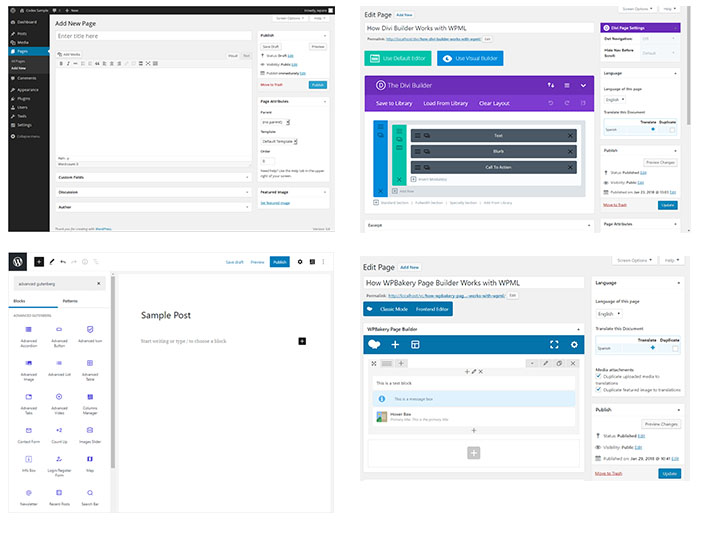This screenshot has height=549, width=705.
Task: Click the Enter title here field
Action: [153, 36]
